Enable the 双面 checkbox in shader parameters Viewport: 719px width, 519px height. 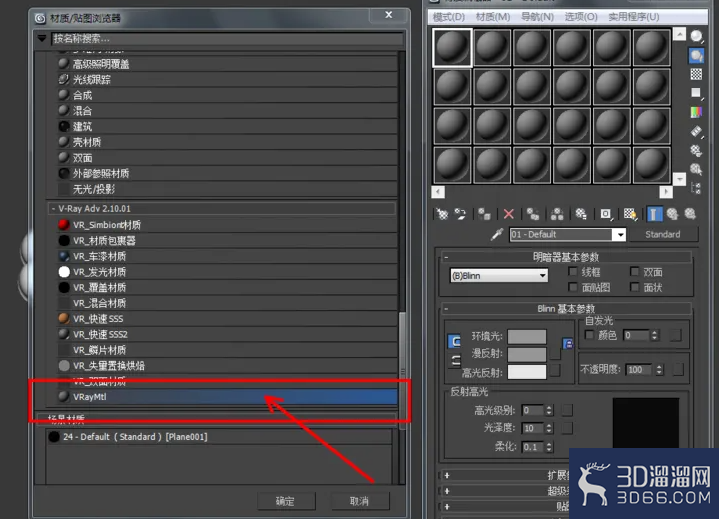click(x=634, y=271)
